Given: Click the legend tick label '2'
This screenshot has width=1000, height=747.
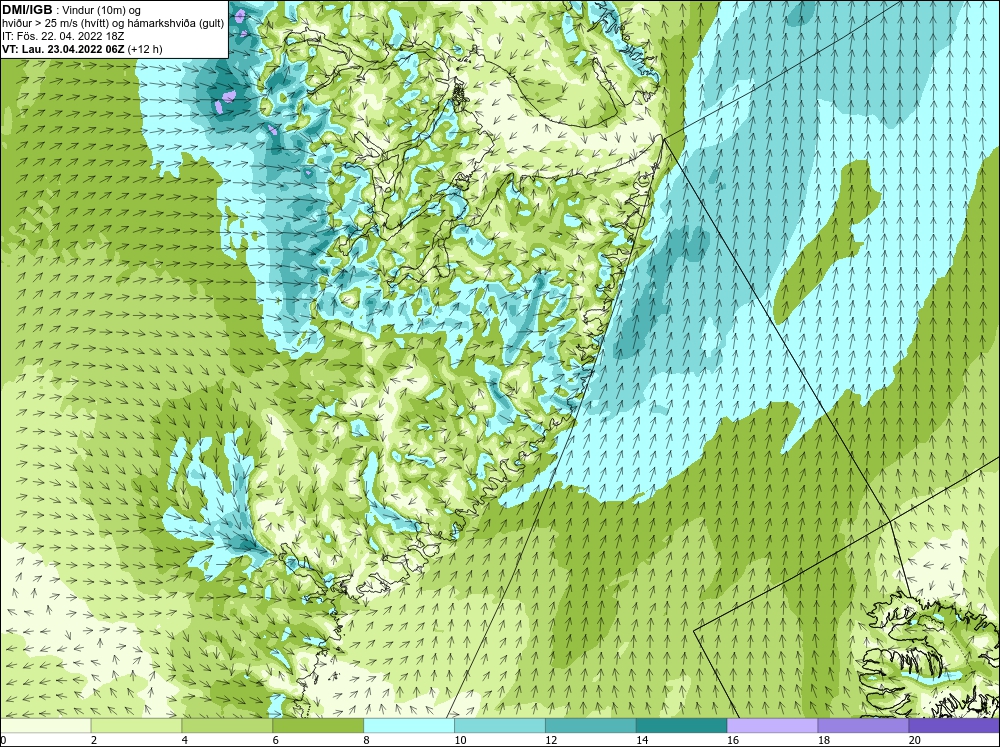Looking at the screenshot, I should (94, 740).
